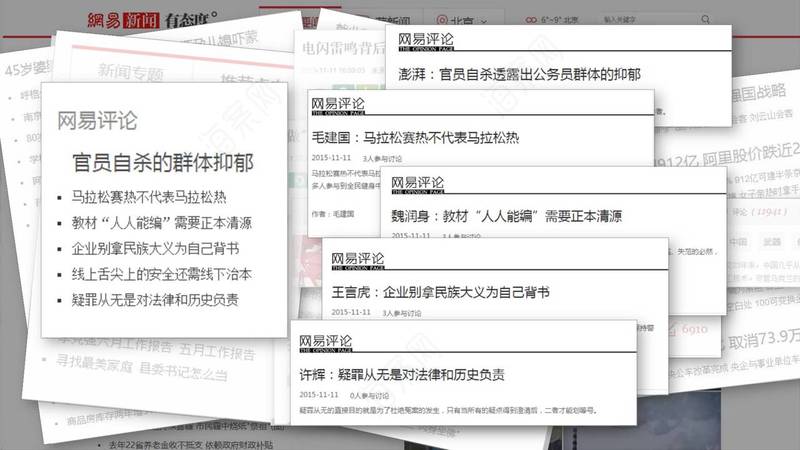Click 网易评论 logo on the 王言虎 card
The width and height of the screenshot is (800, 450).
(358, 261)
